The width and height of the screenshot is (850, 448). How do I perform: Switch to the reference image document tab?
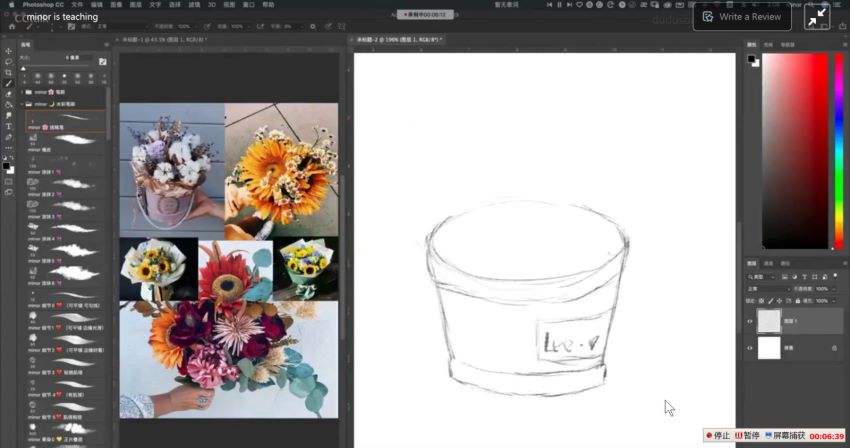tap(165, 40)
